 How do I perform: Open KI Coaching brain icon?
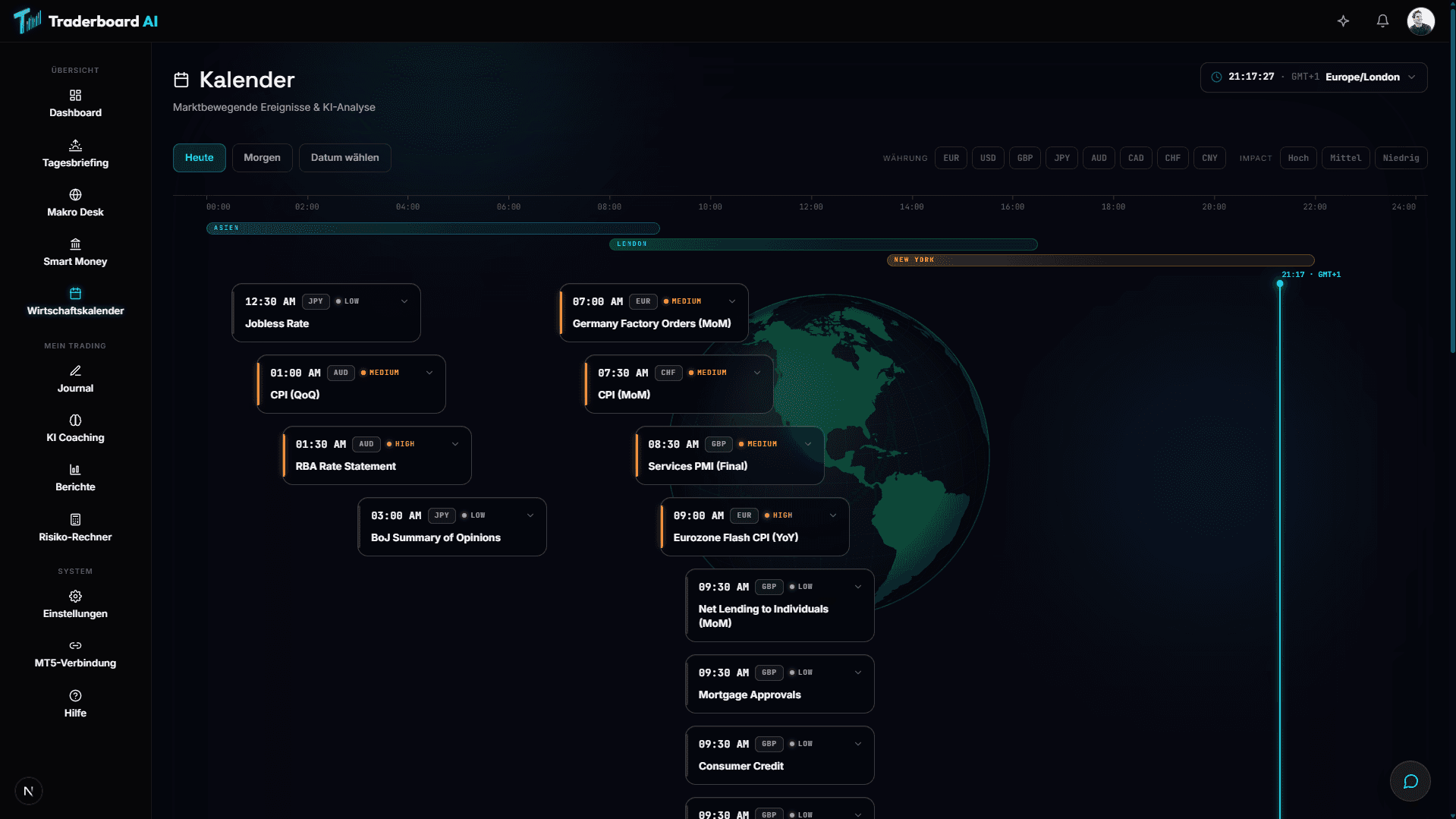pos(75,421)
